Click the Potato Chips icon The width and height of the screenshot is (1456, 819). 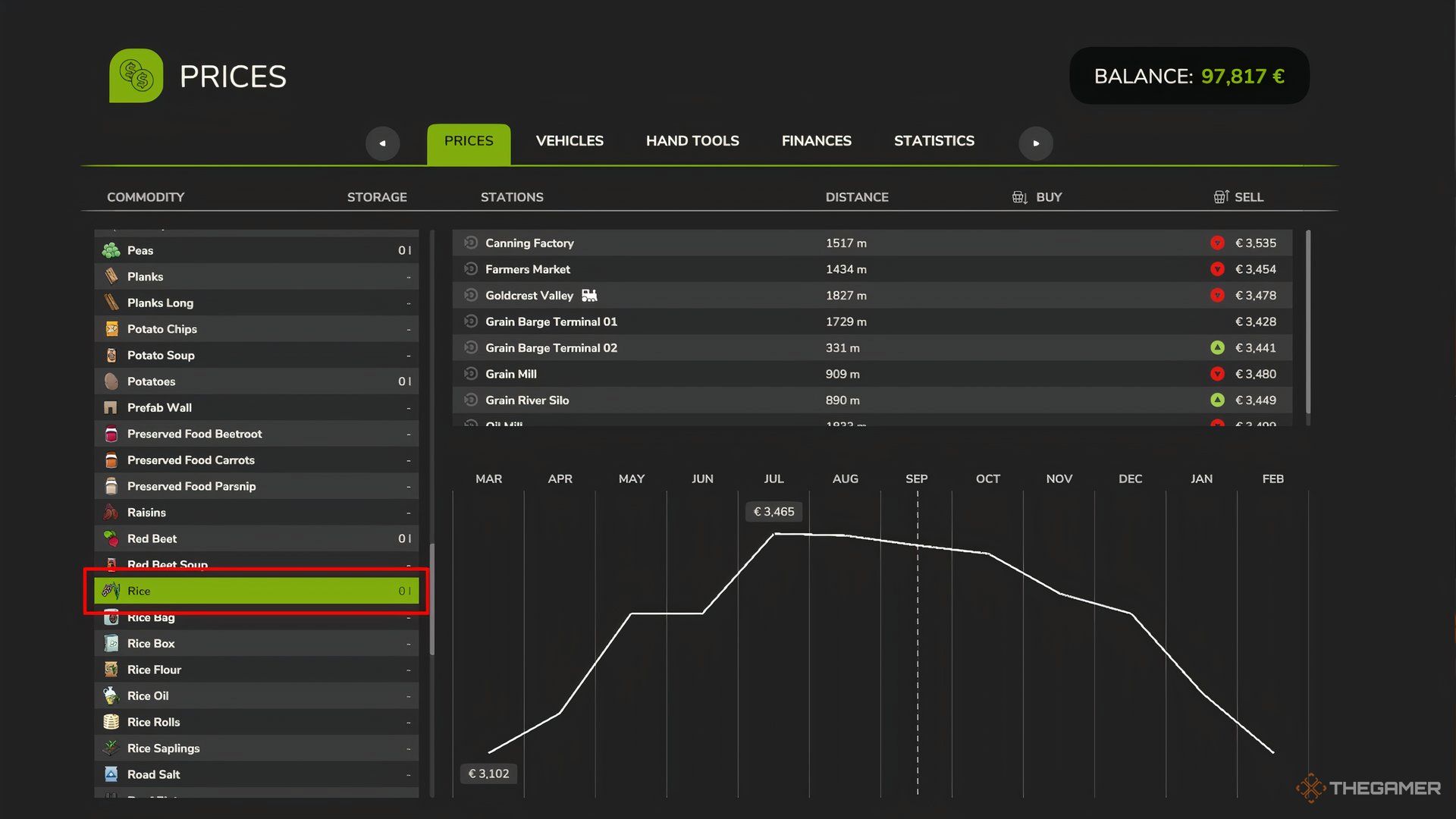pos(111,328)
